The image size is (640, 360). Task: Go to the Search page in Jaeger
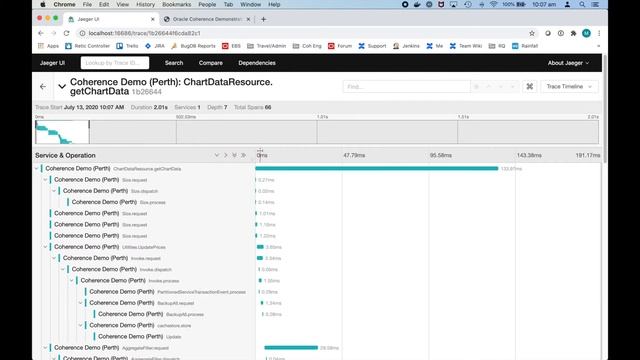174,63
